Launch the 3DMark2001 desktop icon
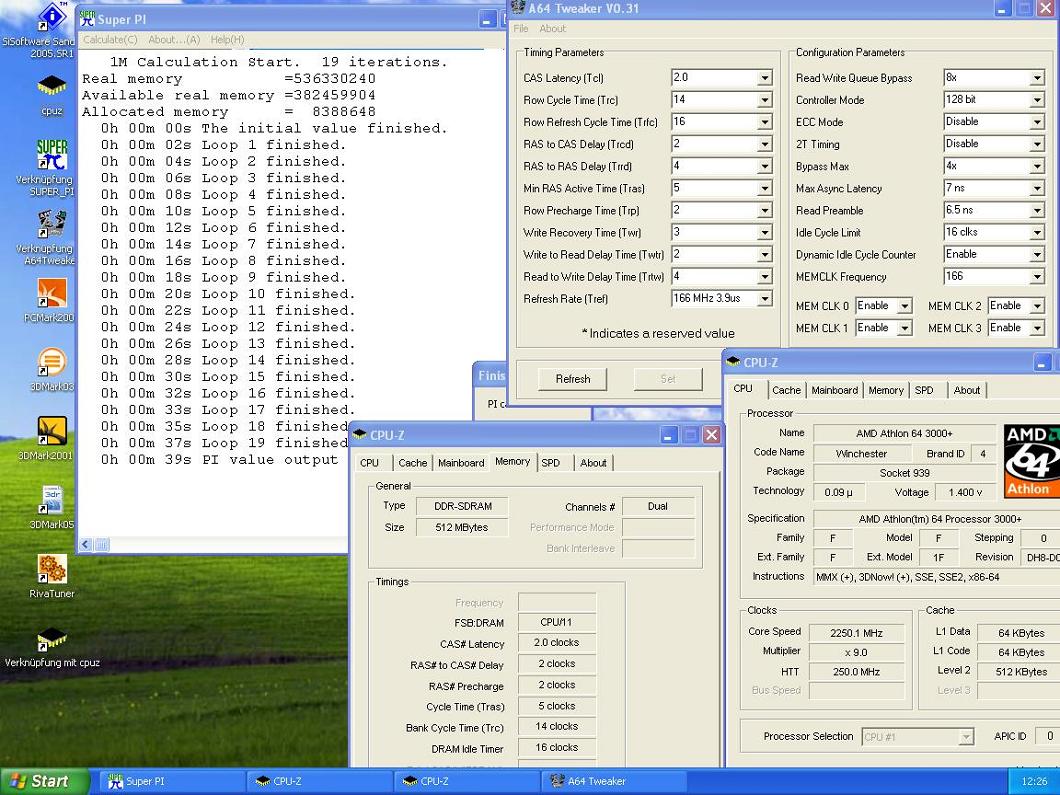Viewport: 1060px width, 795px height. point(51,431)
